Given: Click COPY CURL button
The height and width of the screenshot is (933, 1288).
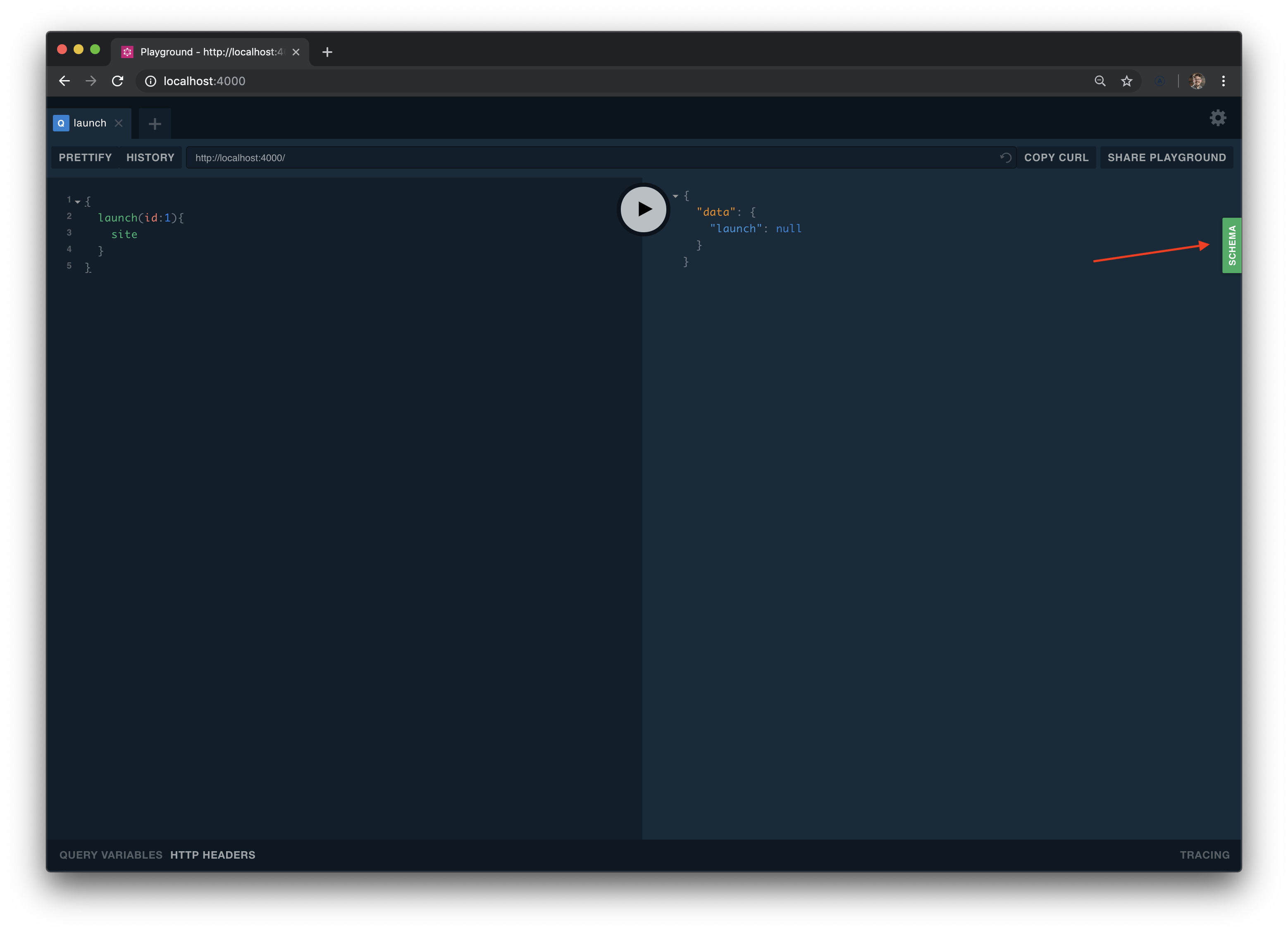Looking at the screenshot, I should tap(1056, 158).
